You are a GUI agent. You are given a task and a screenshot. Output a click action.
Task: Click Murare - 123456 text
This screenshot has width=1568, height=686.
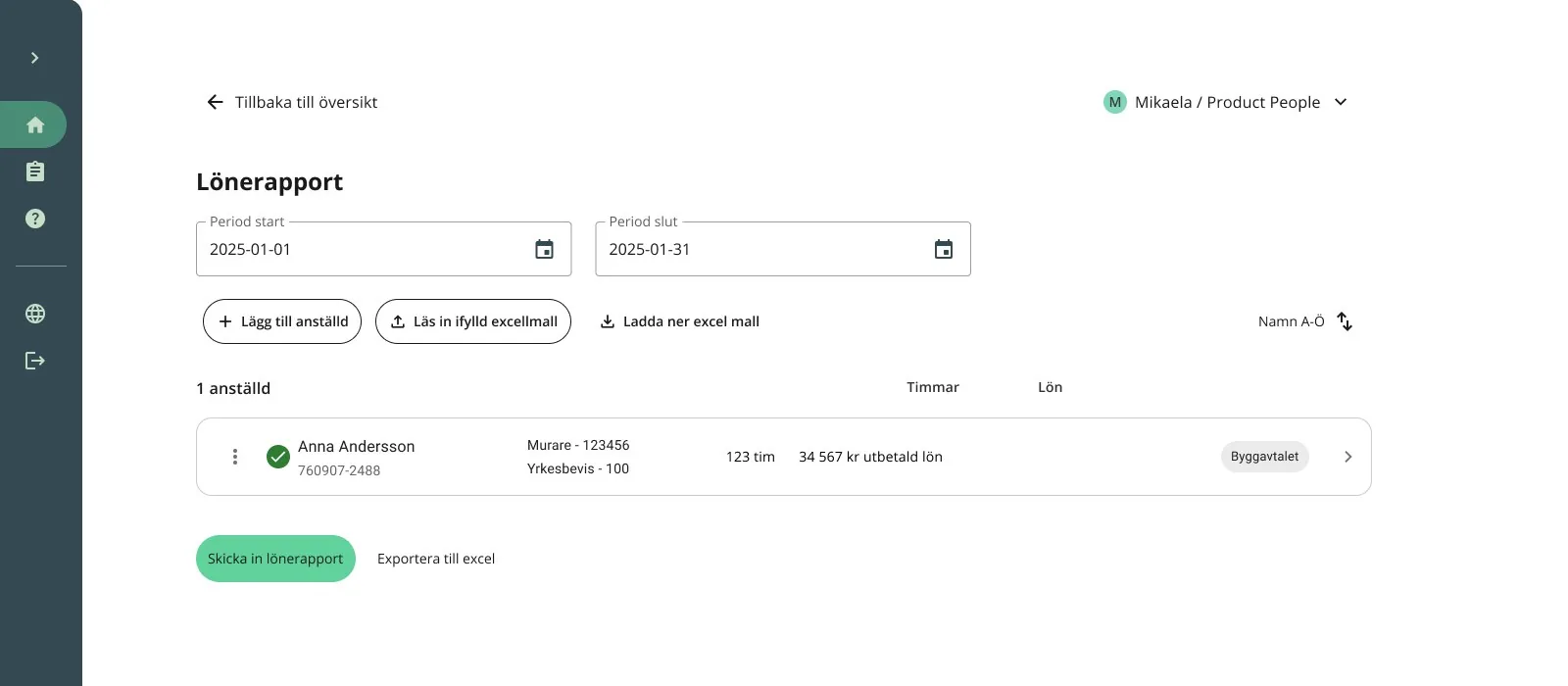pos(578,445)
